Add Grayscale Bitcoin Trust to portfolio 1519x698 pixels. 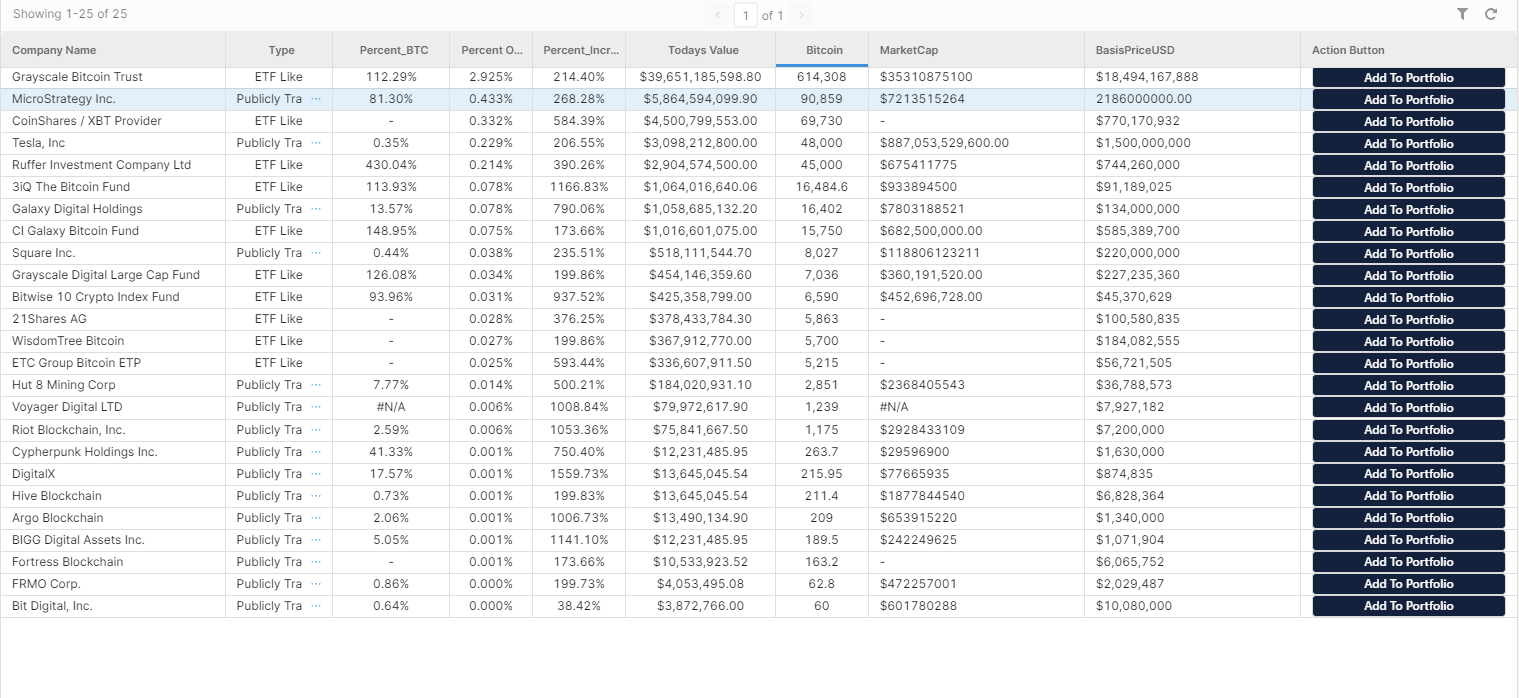[x=1408, y=78]
